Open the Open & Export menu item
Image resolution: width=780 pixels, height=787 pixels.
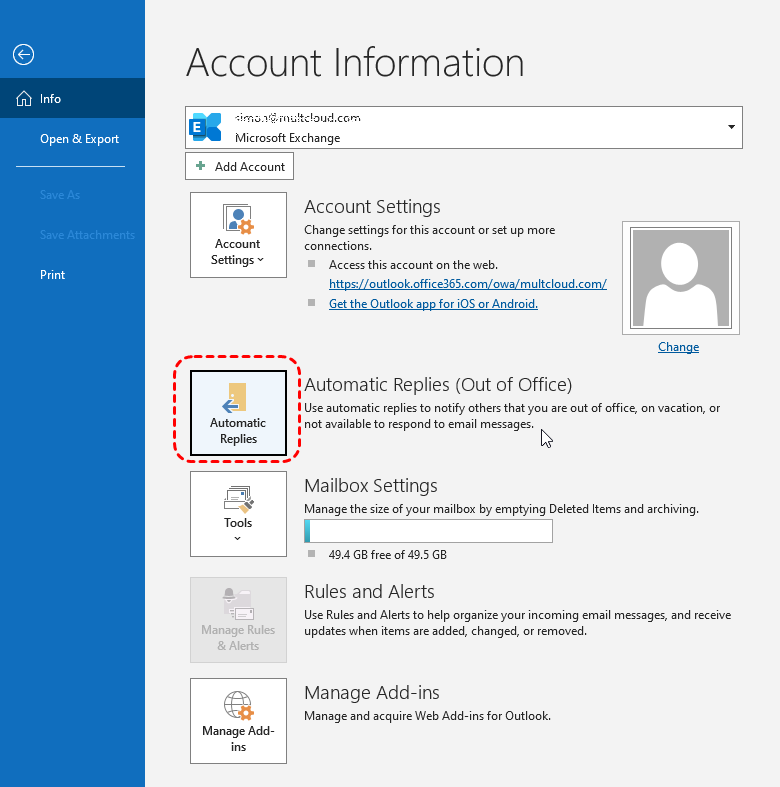79,139
